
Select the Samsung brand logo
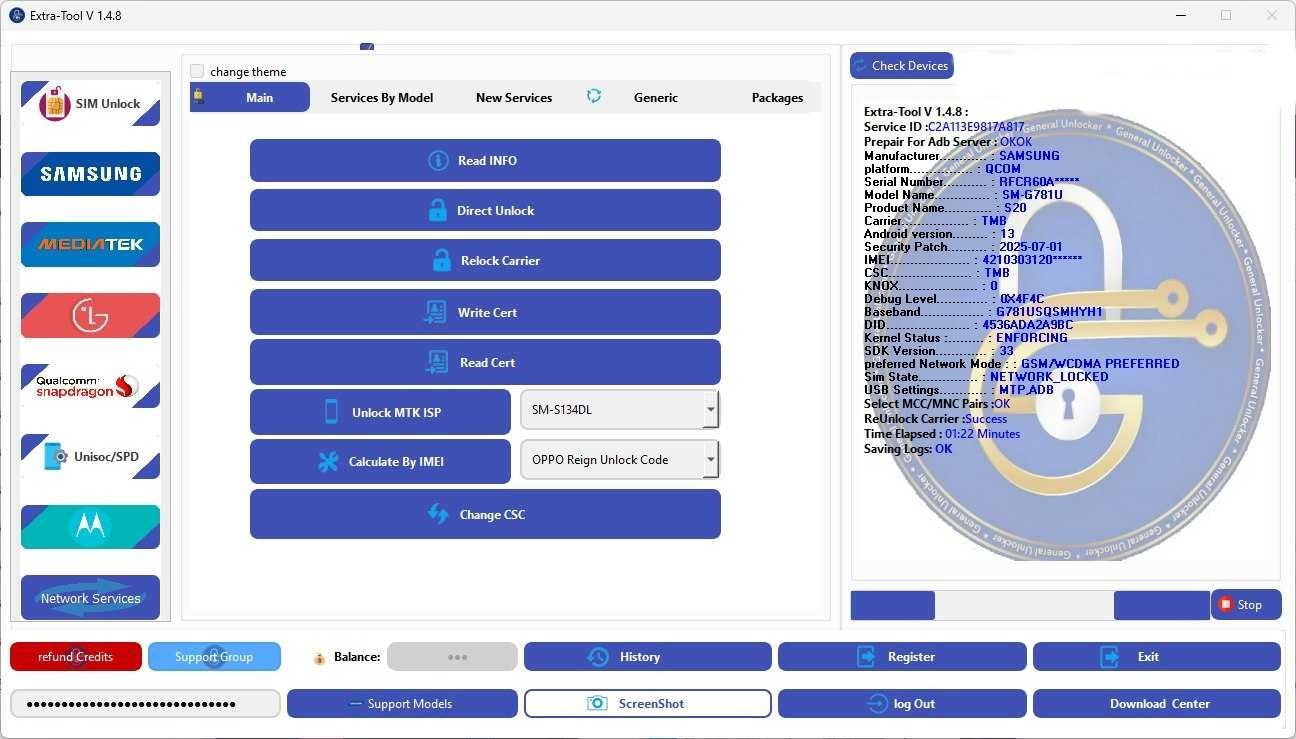90,174
